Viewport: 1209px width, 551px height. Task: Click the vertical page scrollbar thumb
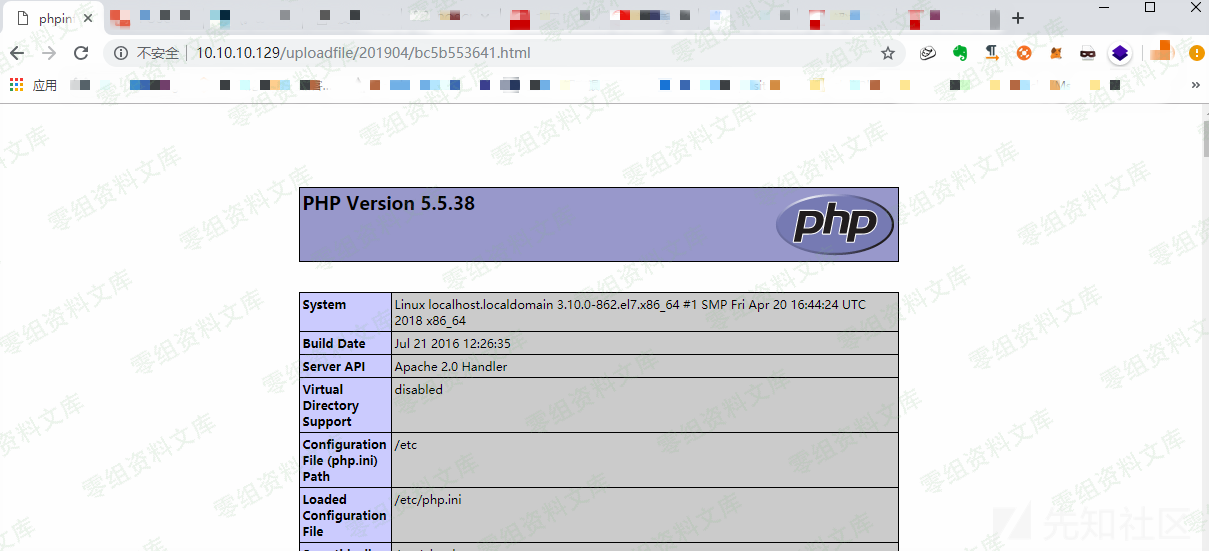[1204, 140]
